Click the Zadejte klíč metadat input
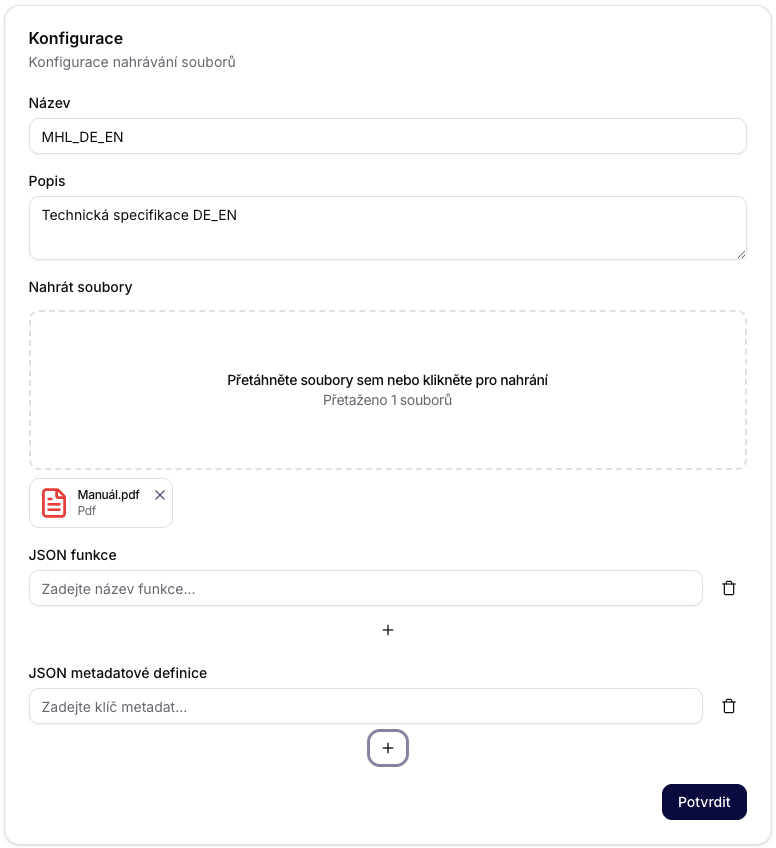Viewport: 776px width, 848px height. (x=365, y=706)
